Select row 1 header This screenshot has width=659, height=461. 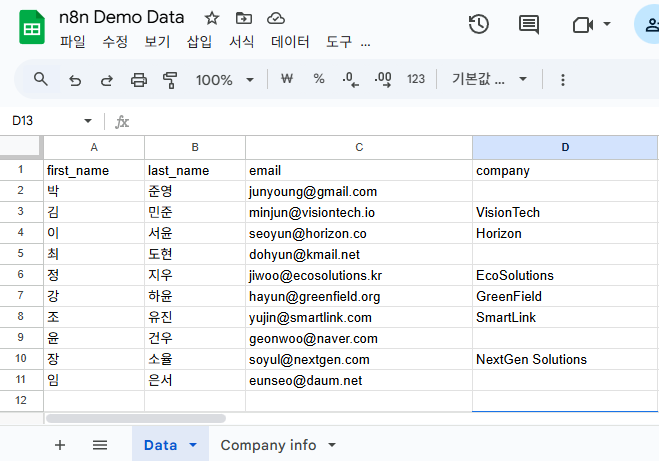[x=21, y=170]
